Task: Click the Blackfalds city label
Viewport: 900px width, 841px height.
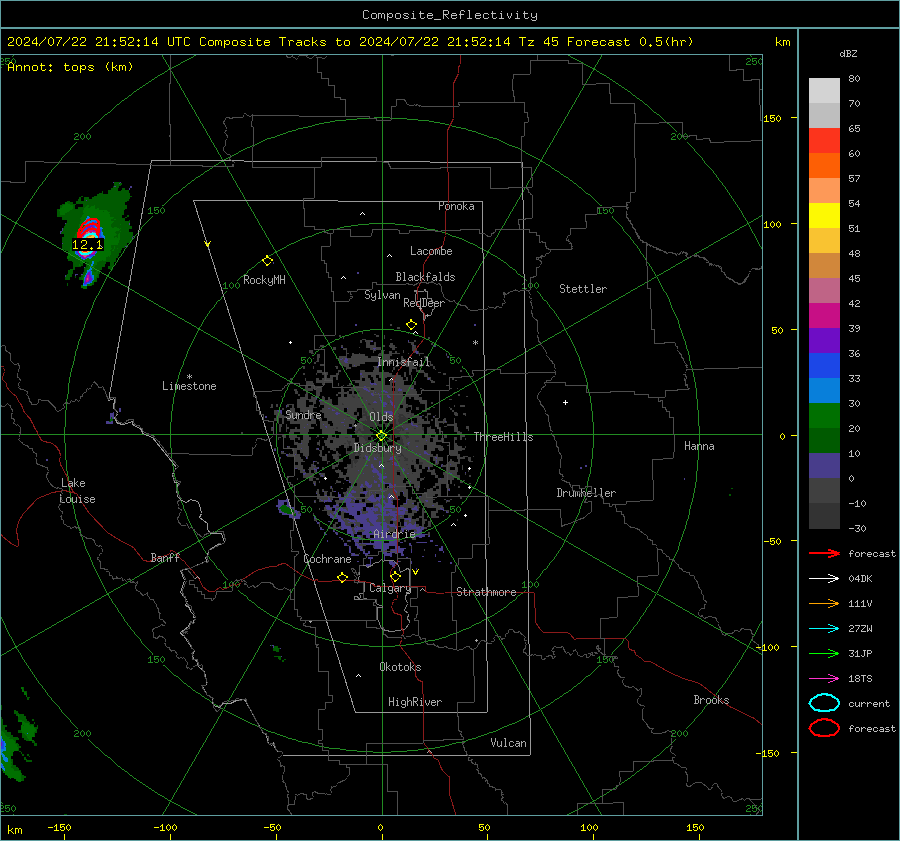Action: pos(425,277)
